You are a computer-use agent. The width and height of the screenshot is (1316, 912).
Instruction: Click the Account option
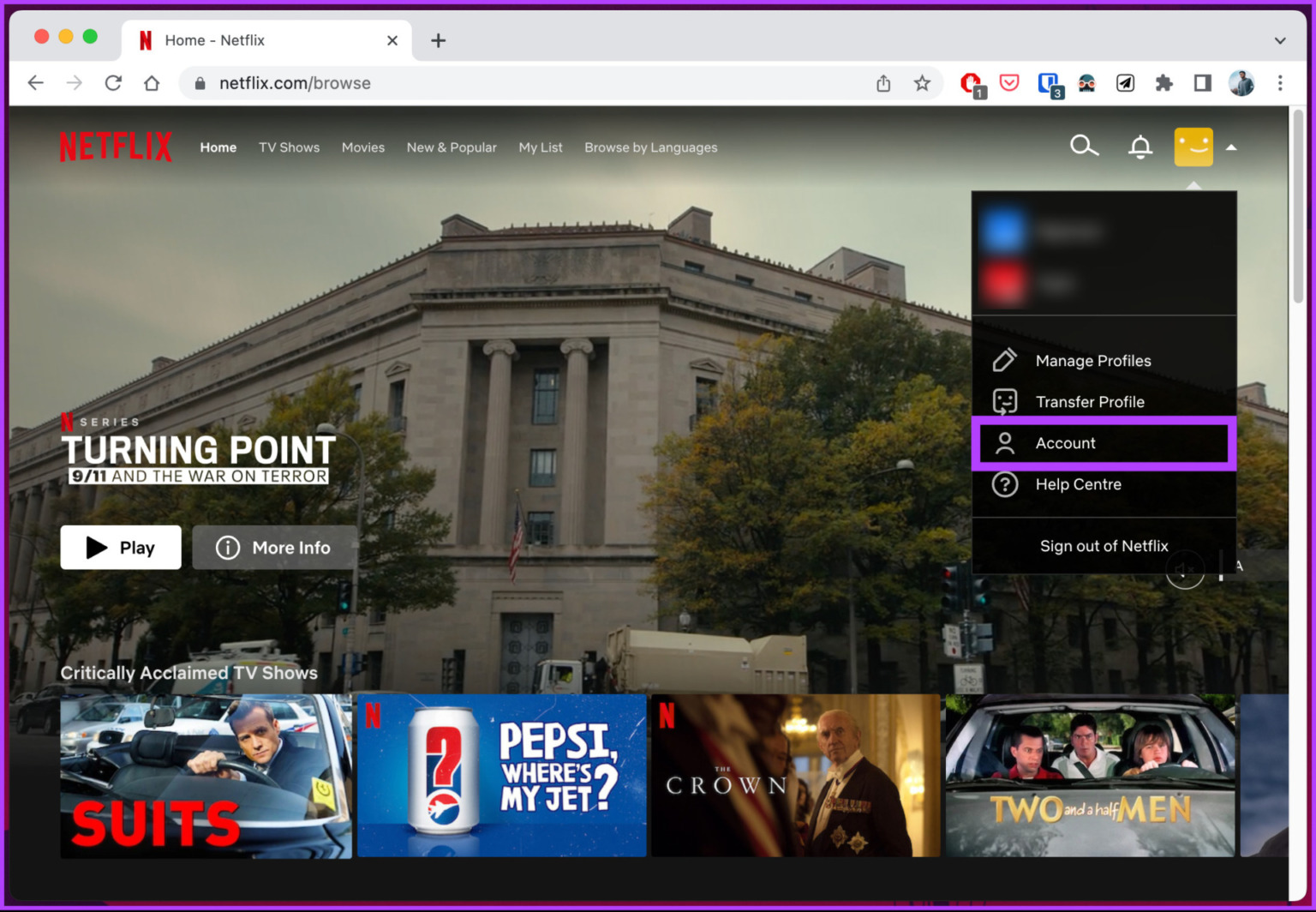pos(1065,442)
